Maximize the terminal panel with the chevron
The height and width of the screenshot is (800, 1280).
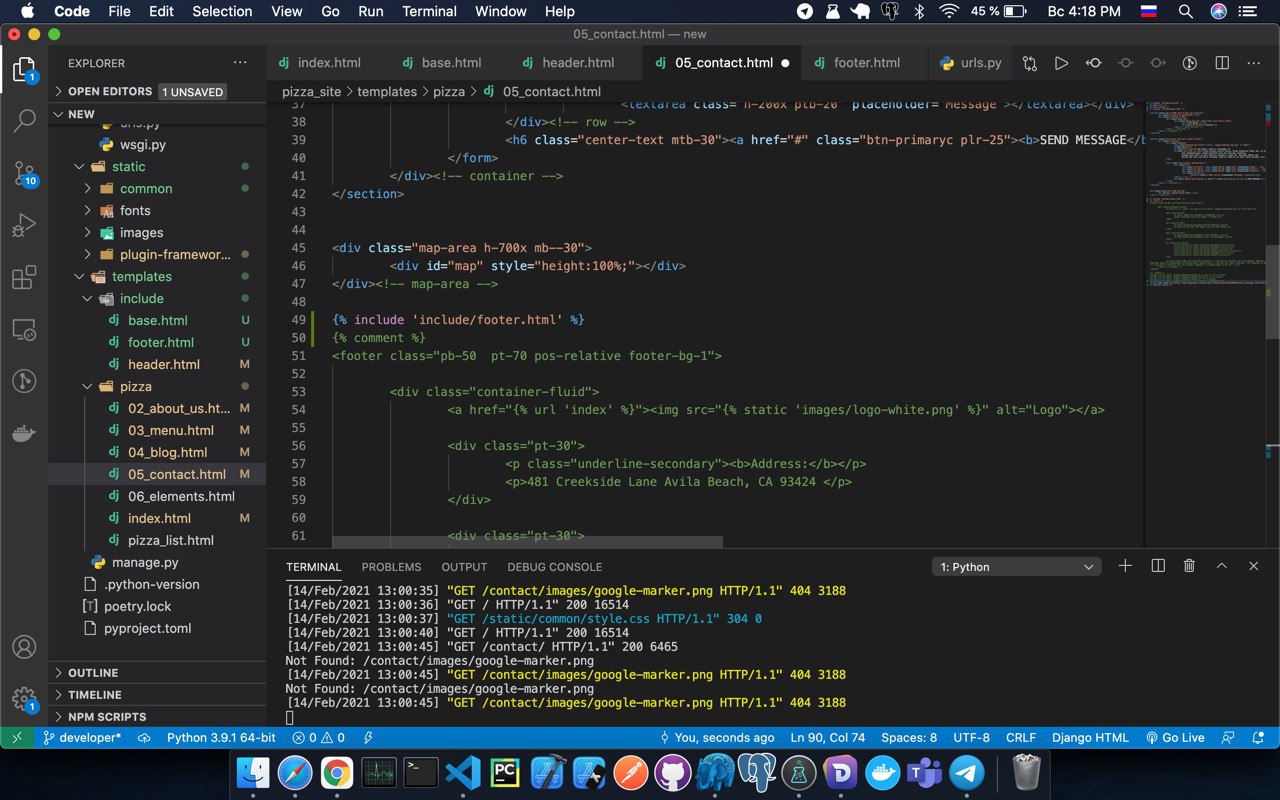point(1221,566)
